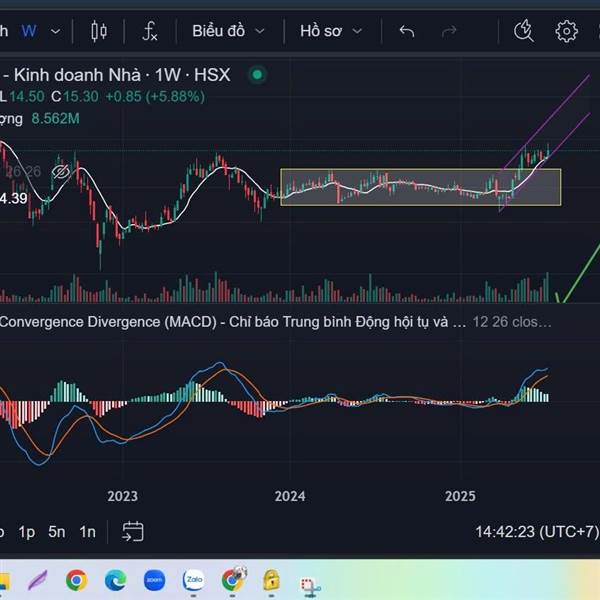The width and height of the screenshot is (600, 600).
Task: Click the green market status dot
Action: coord(258,74)
